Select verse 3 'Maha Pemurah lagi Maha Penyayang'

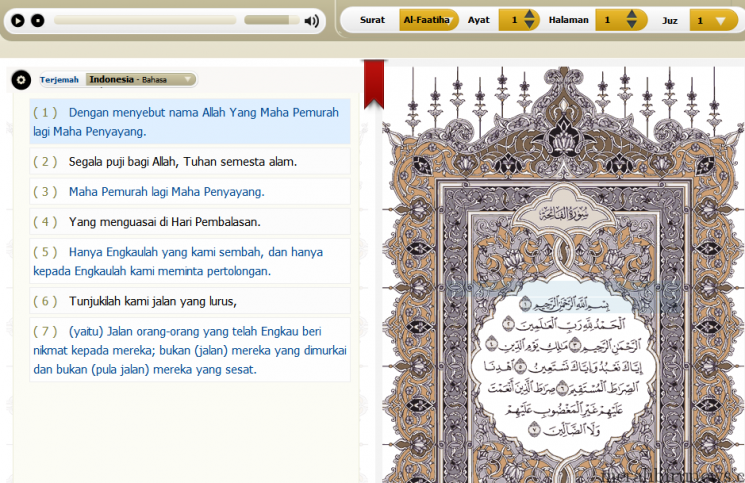[190, 191]
